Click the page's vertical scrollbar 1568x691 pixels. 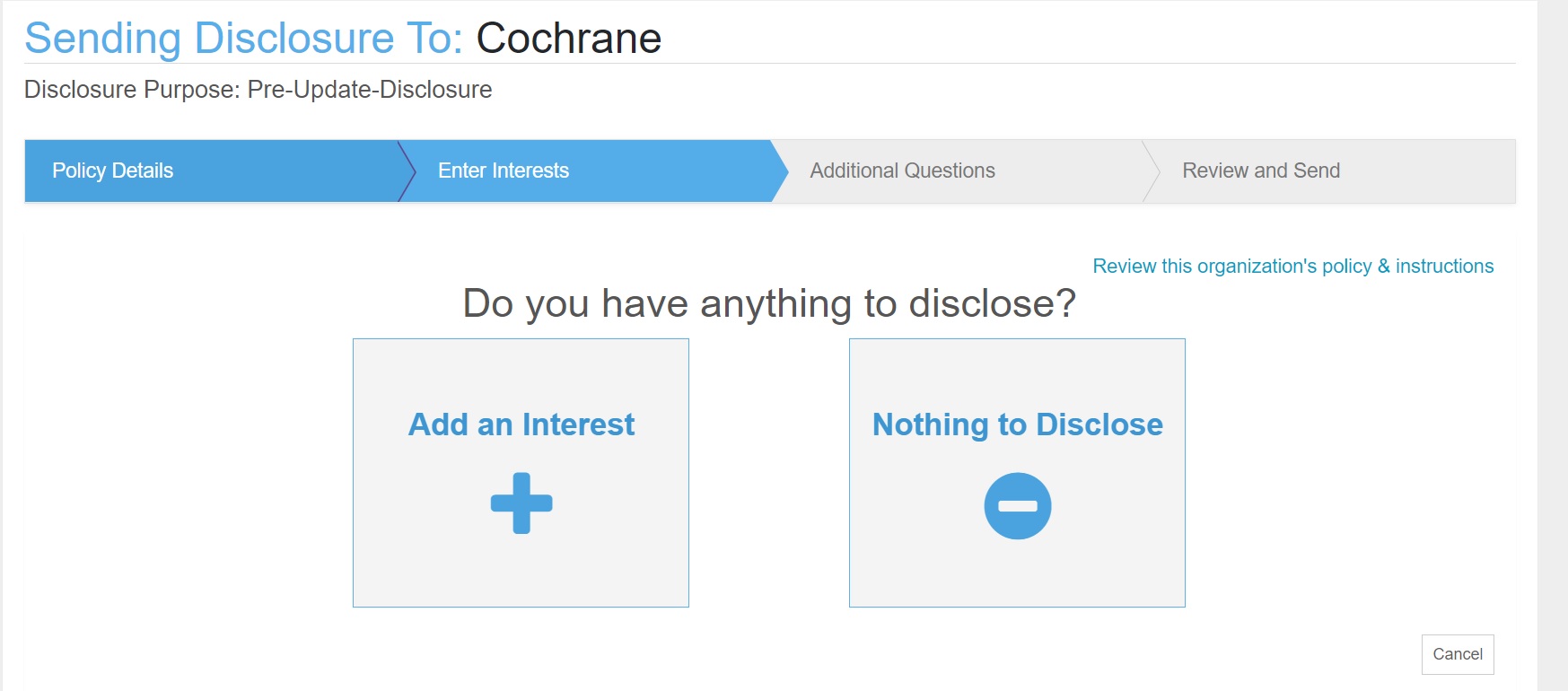[1553, 345]
